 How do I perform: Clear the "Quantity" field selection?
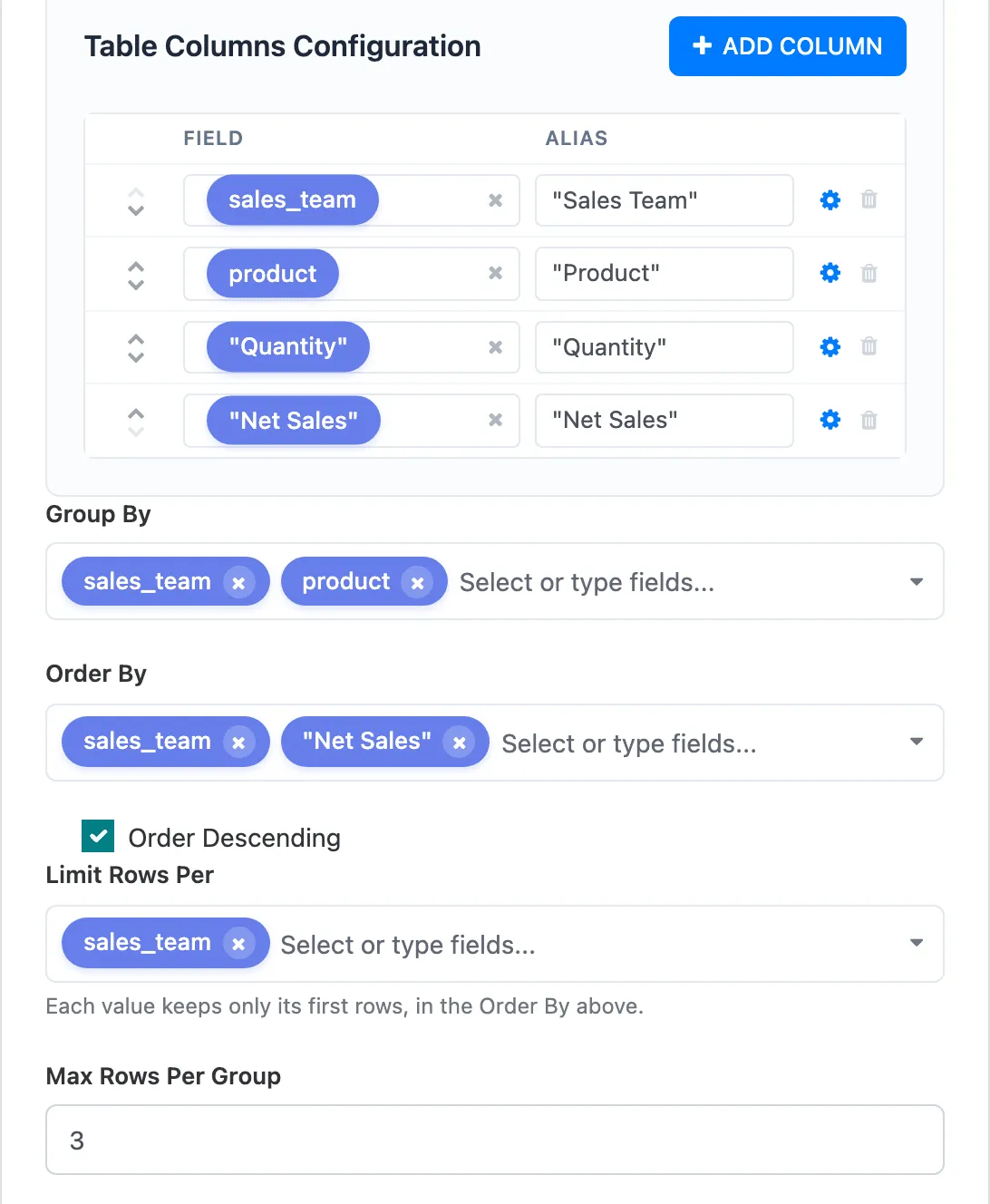click(495, 346)
